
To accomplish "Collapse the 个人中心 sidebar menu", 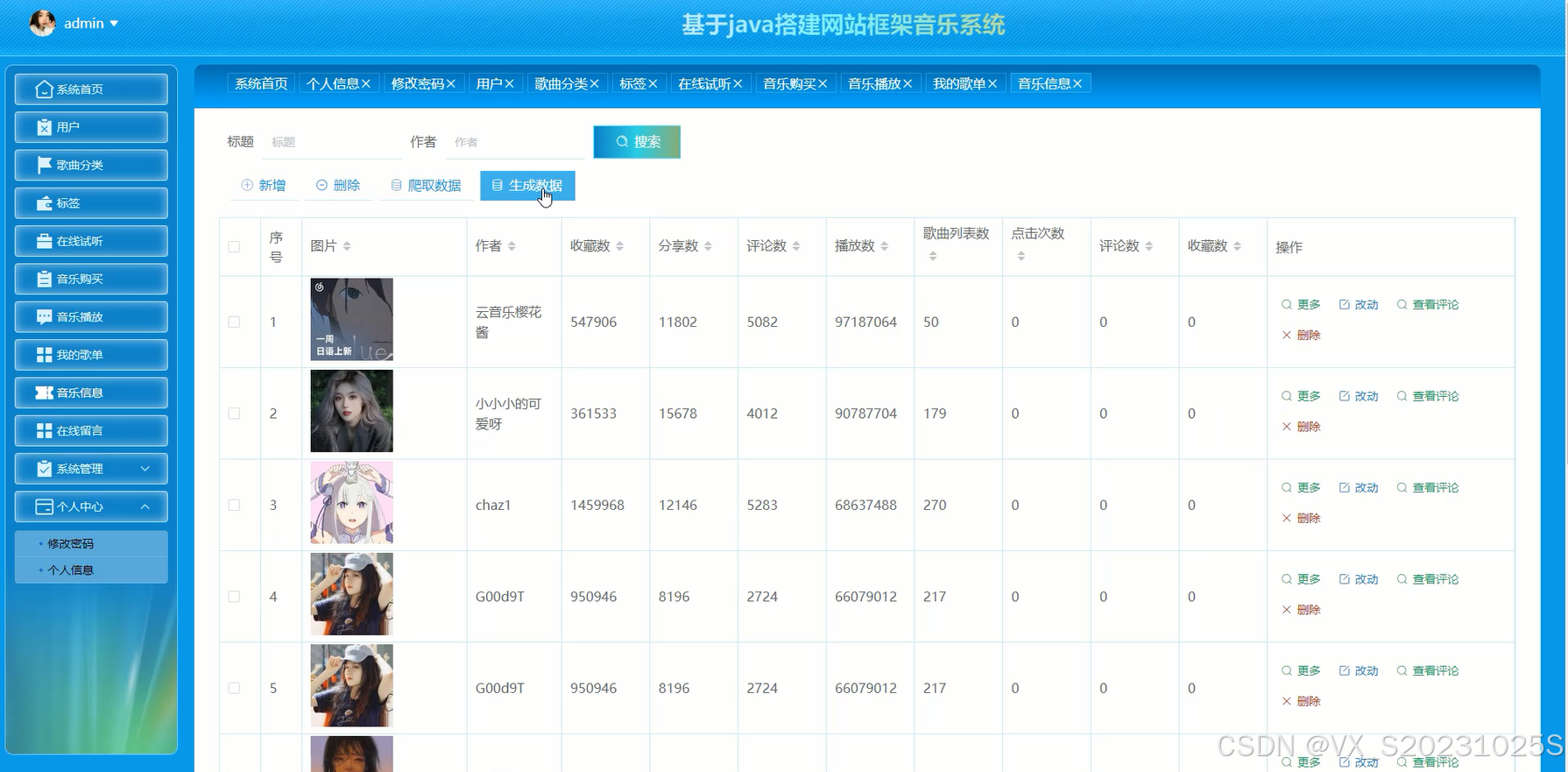I will pos(91,506).
